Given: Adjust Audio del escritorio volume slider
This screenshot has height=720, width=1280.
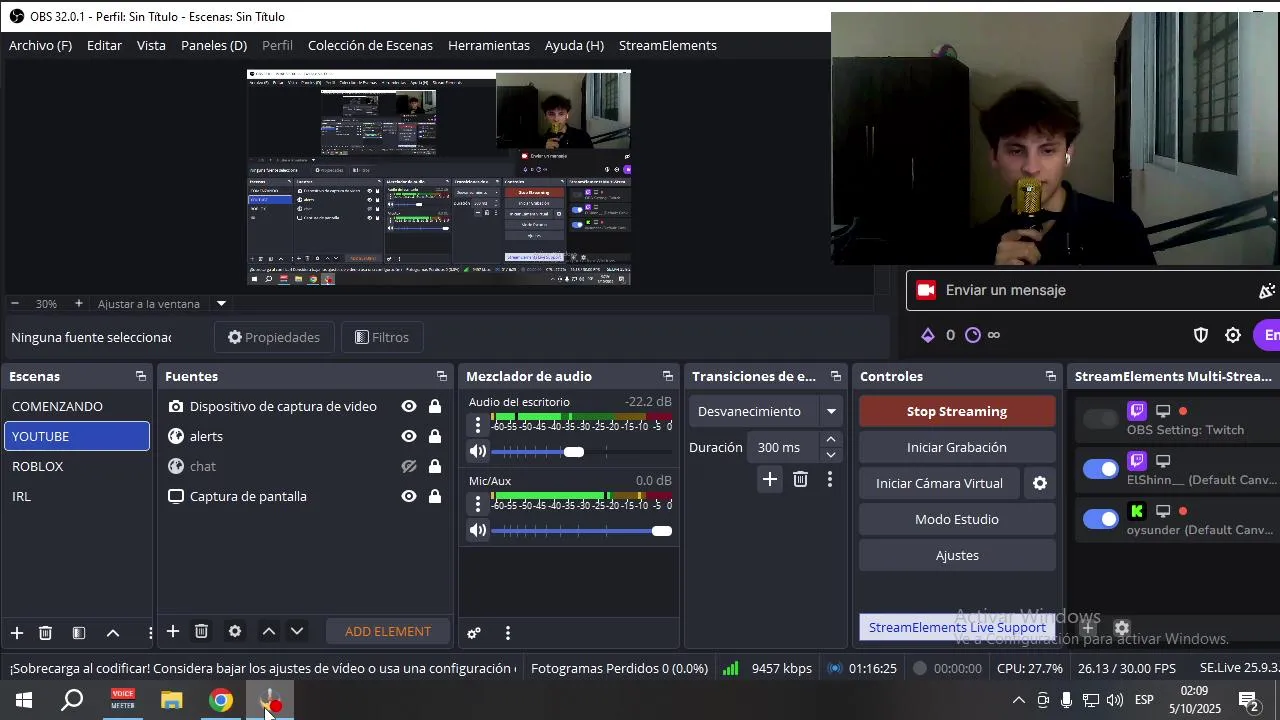Looking at the screenshot, I should [573, 452].
